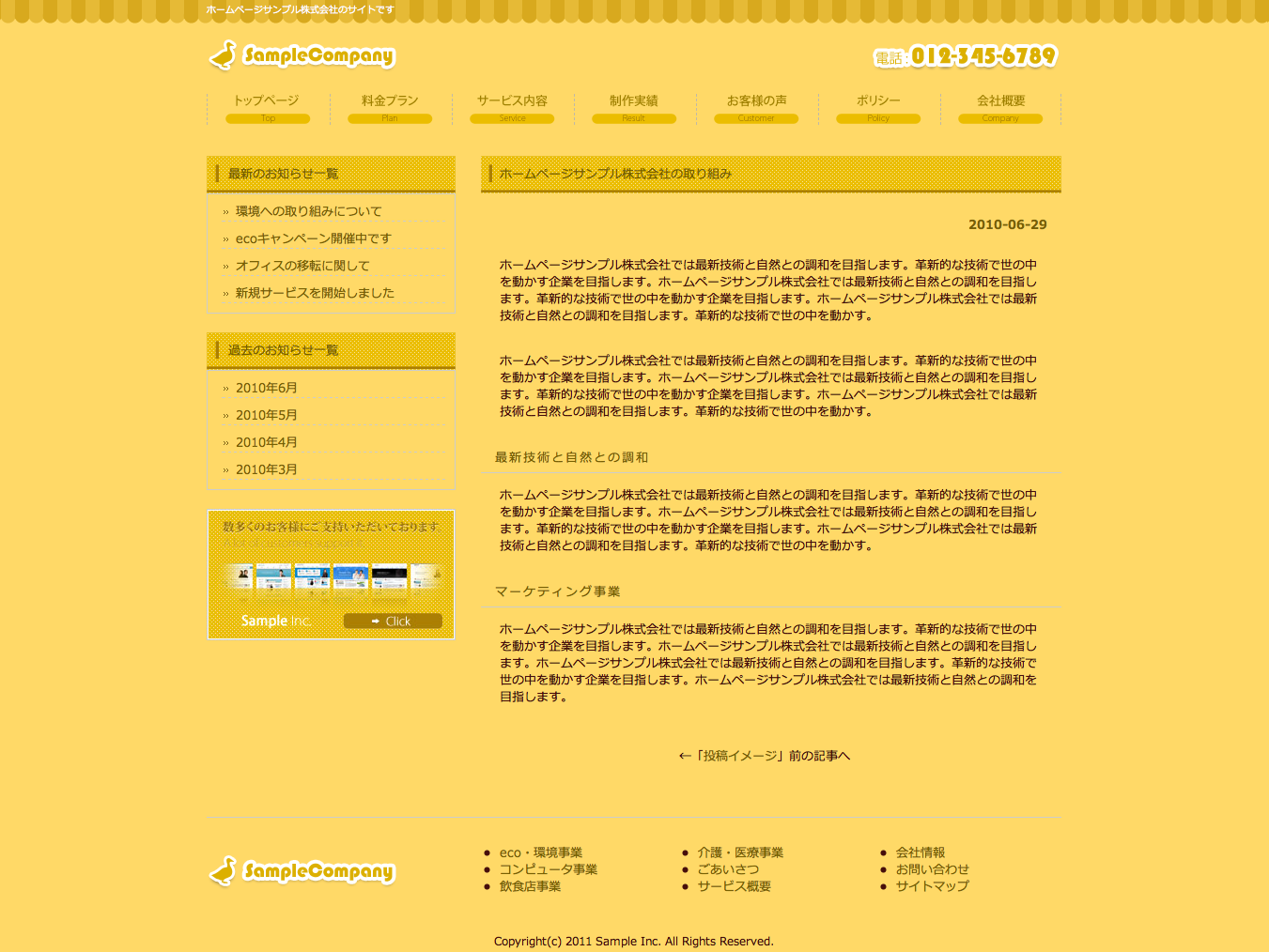Open the 2010年3月 archive

click(266, 469)
